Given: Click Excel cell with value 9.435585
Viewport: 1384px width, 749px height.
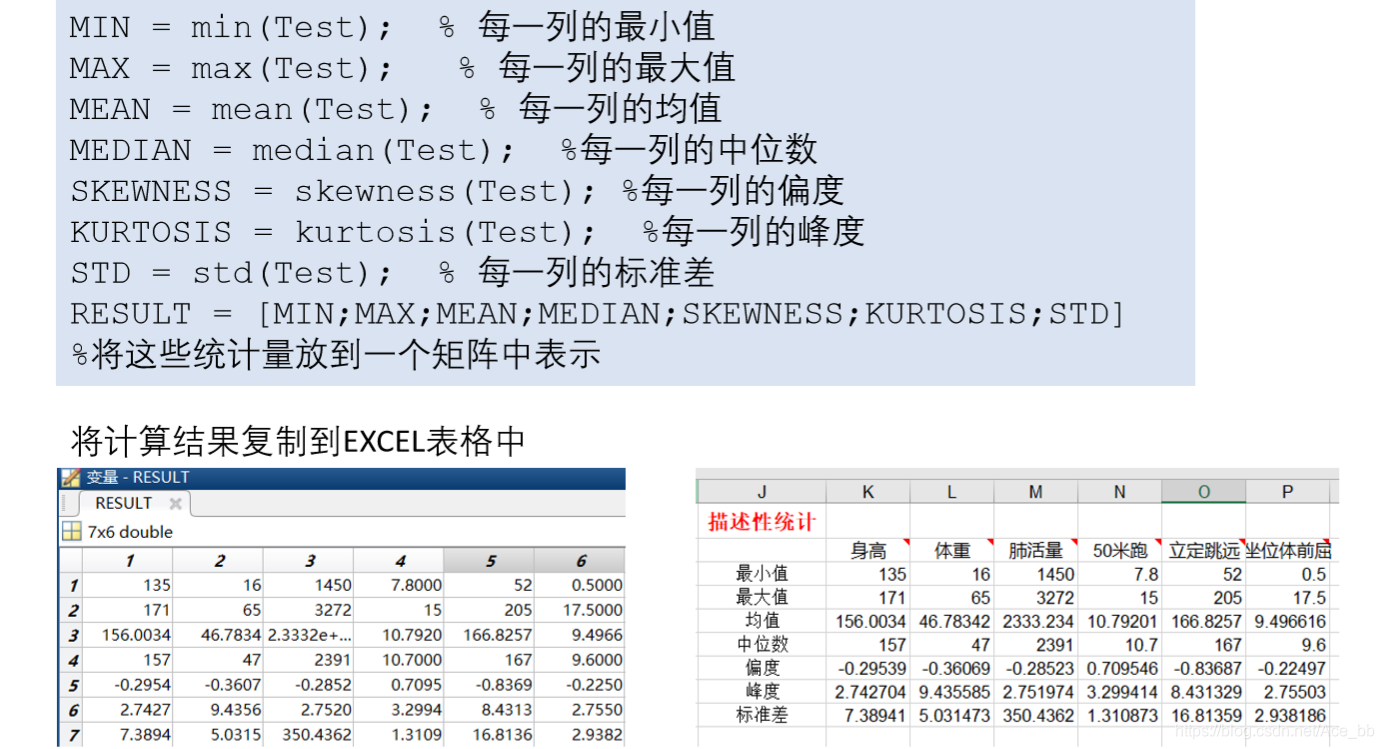Looking at the screenshot, I should pyautogui.click(x=952, y=691).
